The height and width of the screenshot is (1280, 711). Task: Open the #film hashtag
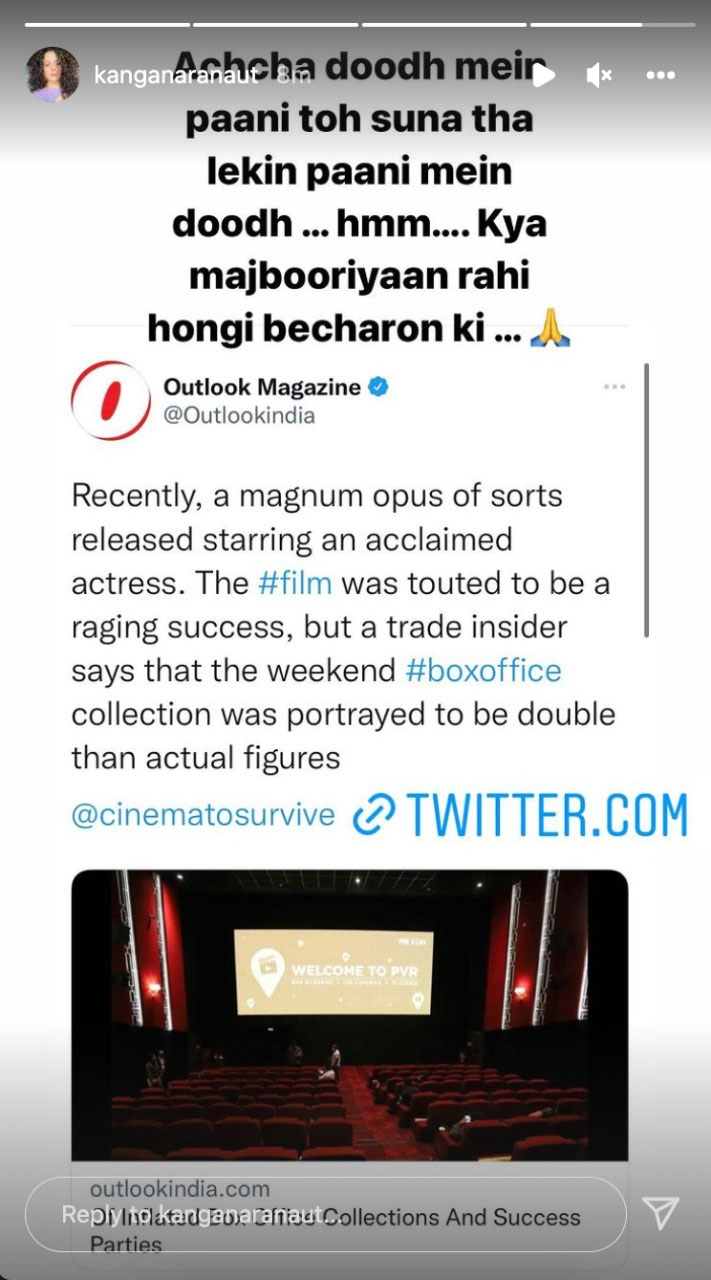(x=295, y=583)
